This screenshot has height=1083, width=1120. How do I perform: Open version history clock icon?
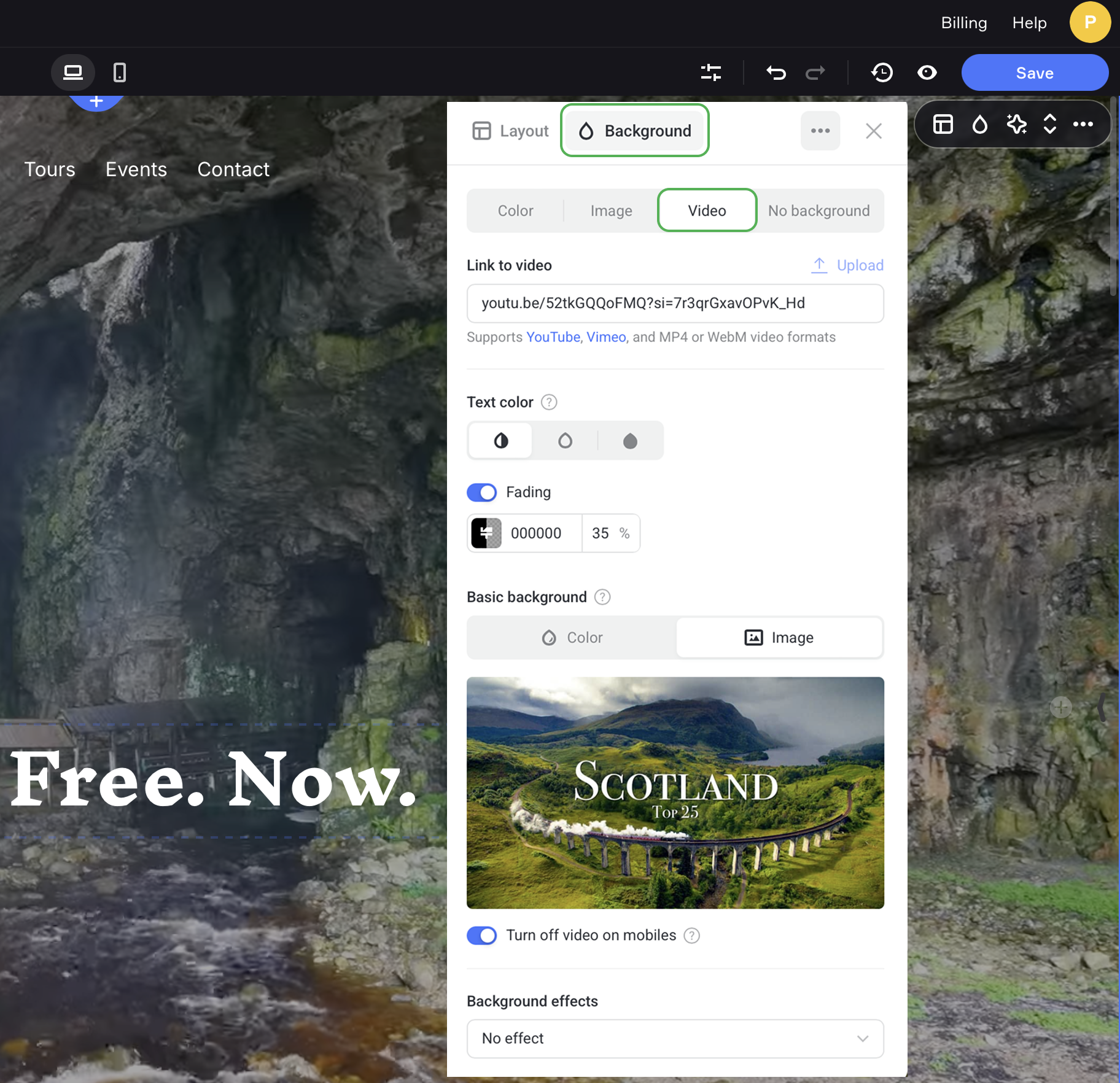coord(882,72)
